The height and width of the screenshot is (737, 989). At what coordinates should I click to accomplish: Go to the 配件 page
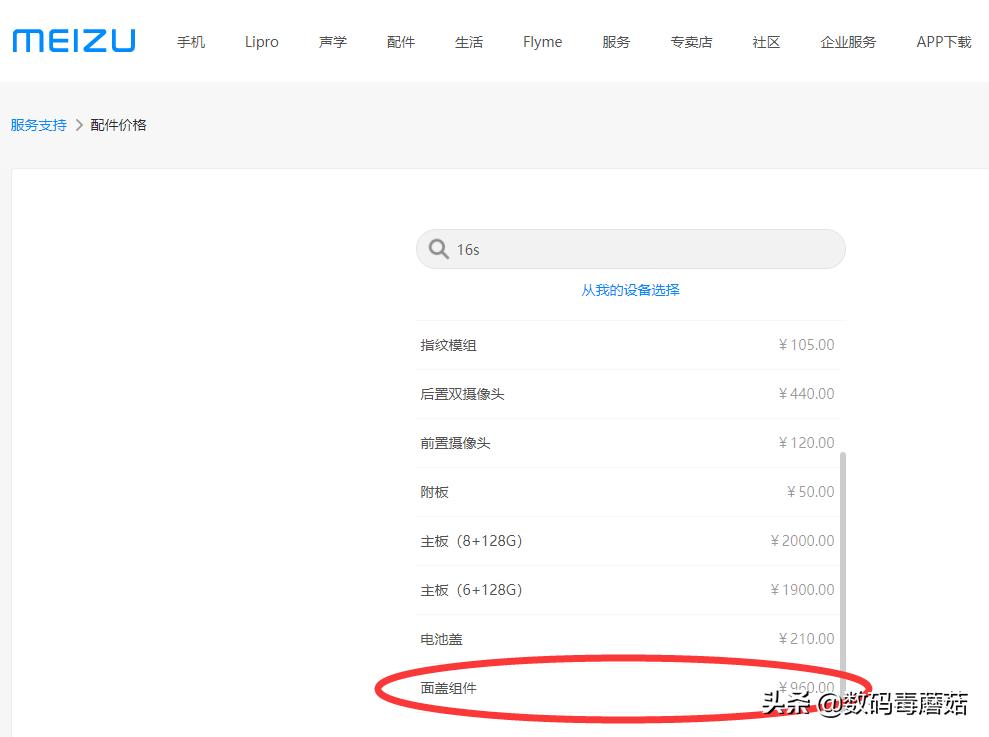pos(400,42)
